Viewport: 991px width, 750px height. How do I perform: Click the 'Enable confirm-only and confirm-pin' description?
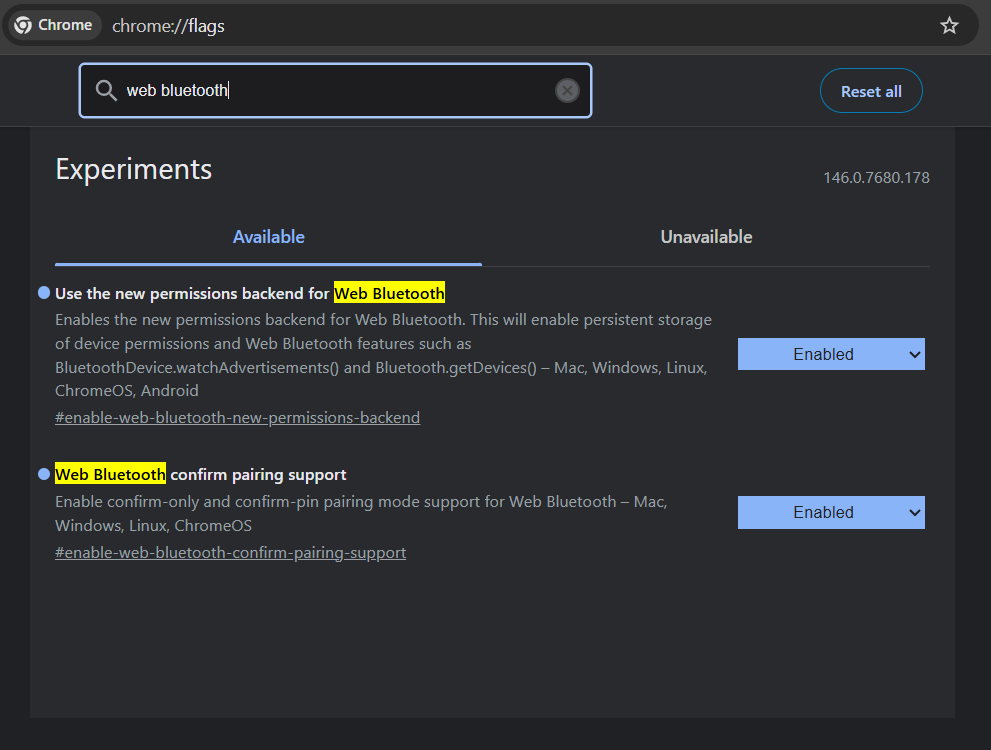[x=361, y=513]
